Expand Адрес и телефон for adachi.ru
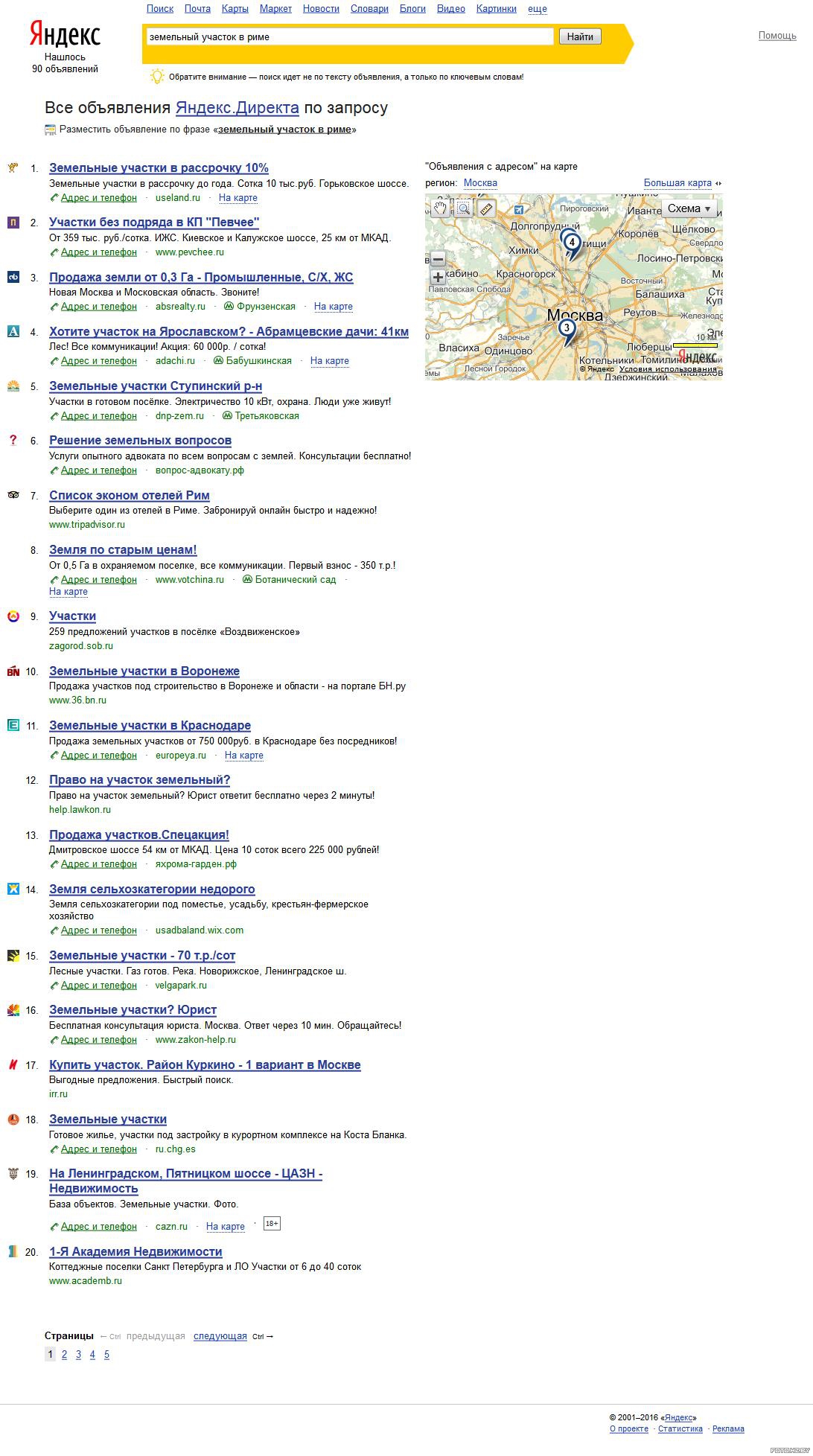The image size is (813, 1456). coord(99,361)
